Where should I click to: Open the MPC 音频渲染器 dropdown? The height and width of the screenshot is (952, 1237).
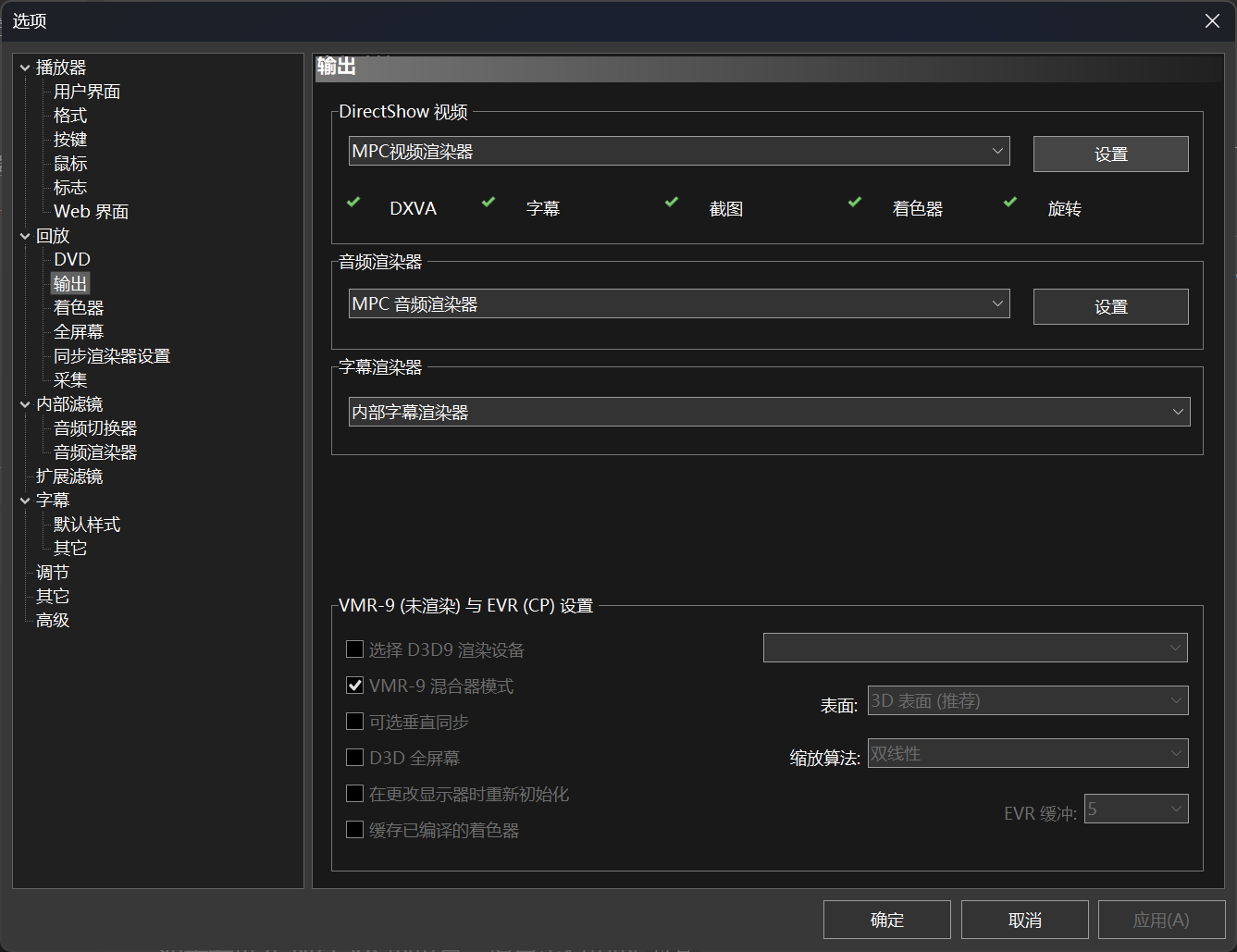678,304
